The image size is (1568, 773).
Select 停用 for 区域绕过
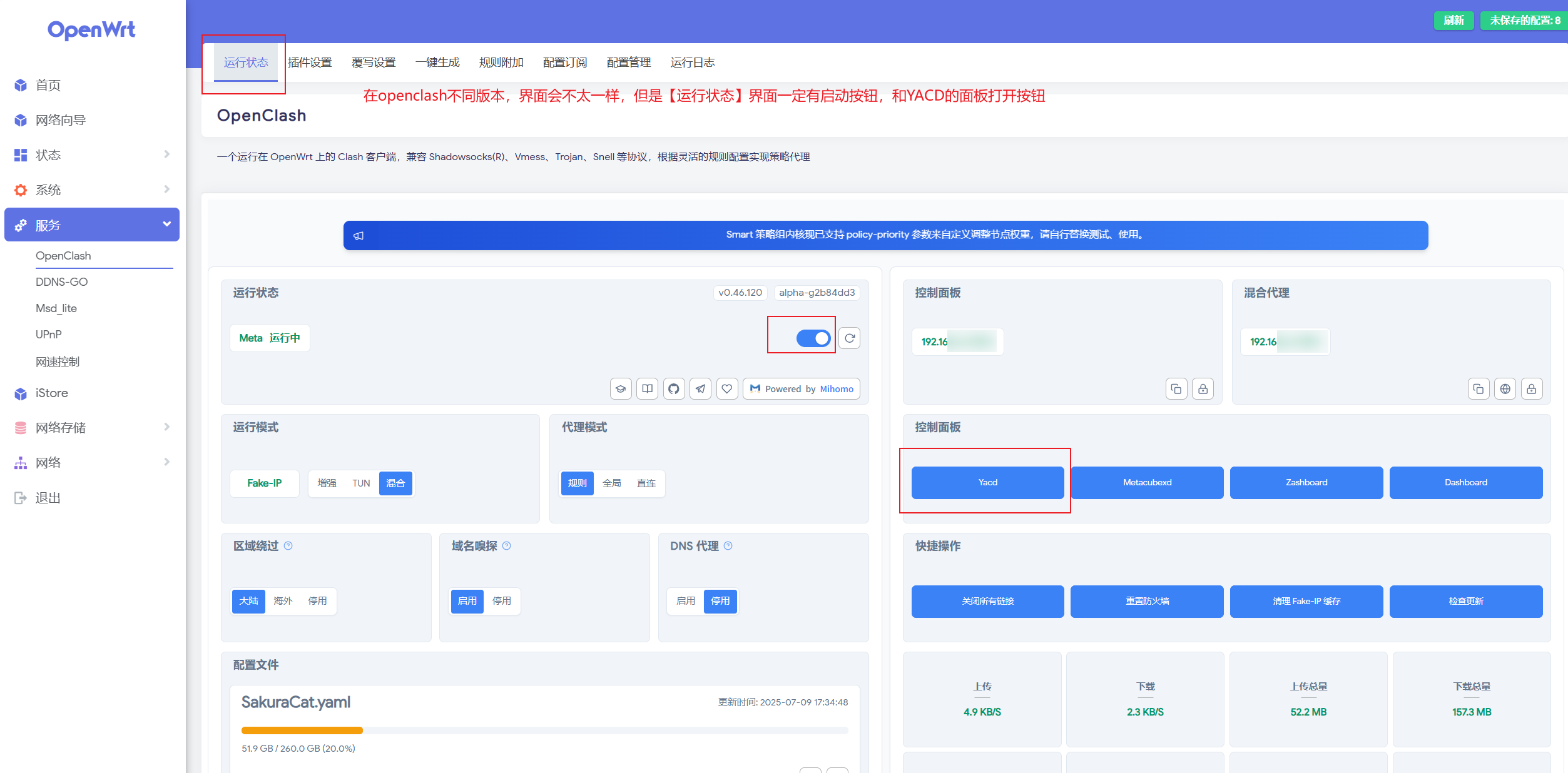pos(317,601)
